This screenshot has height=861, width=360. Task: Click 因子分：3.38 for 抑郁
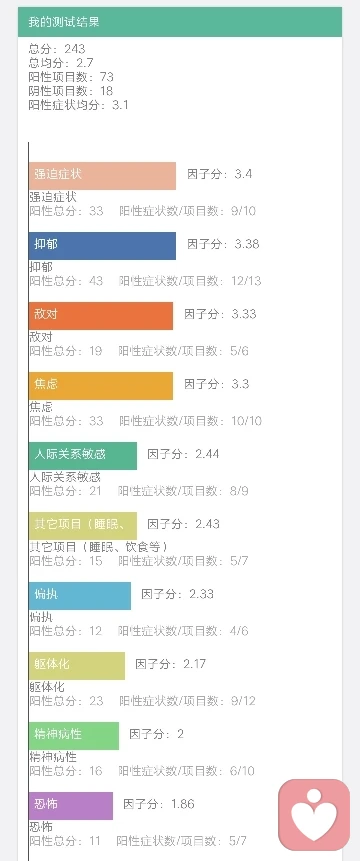pyautogui.click(x=223, y=244)
